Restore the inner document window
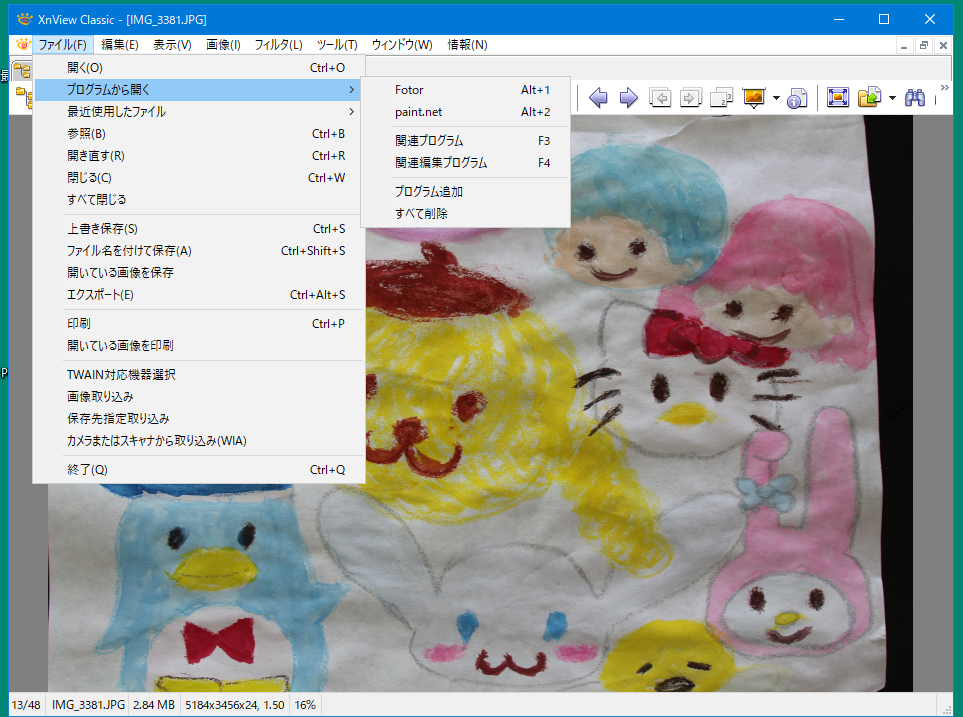This screenshot has height=717, width=963. tap(924, 45)
